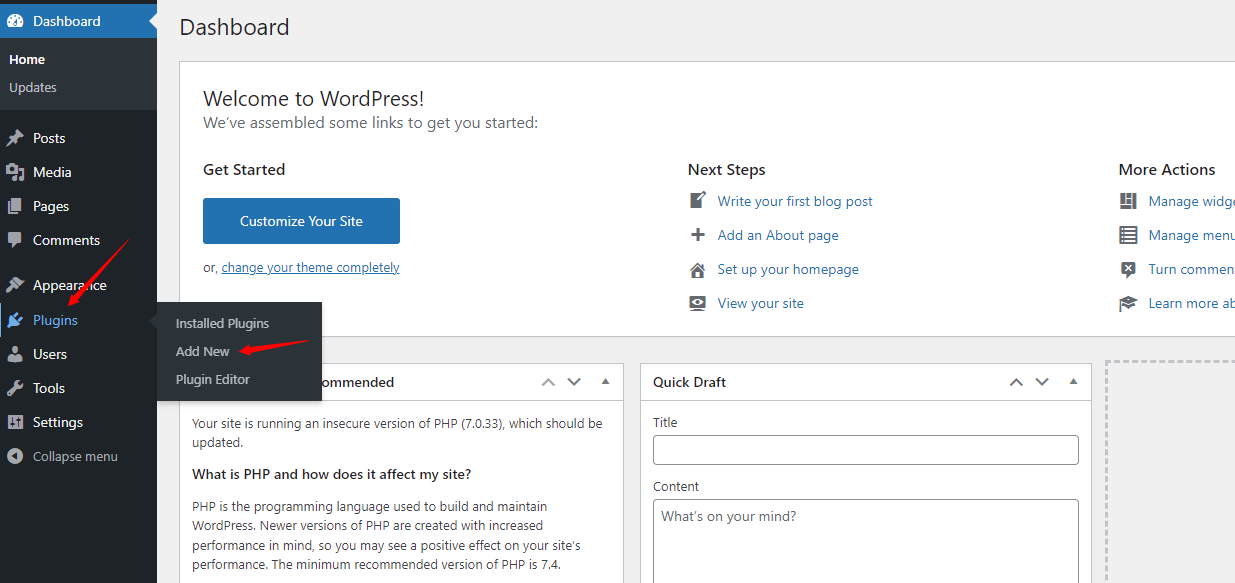Click the Customize Your Site button
The width and height of the screenshot is (1235, 583).
301,221
